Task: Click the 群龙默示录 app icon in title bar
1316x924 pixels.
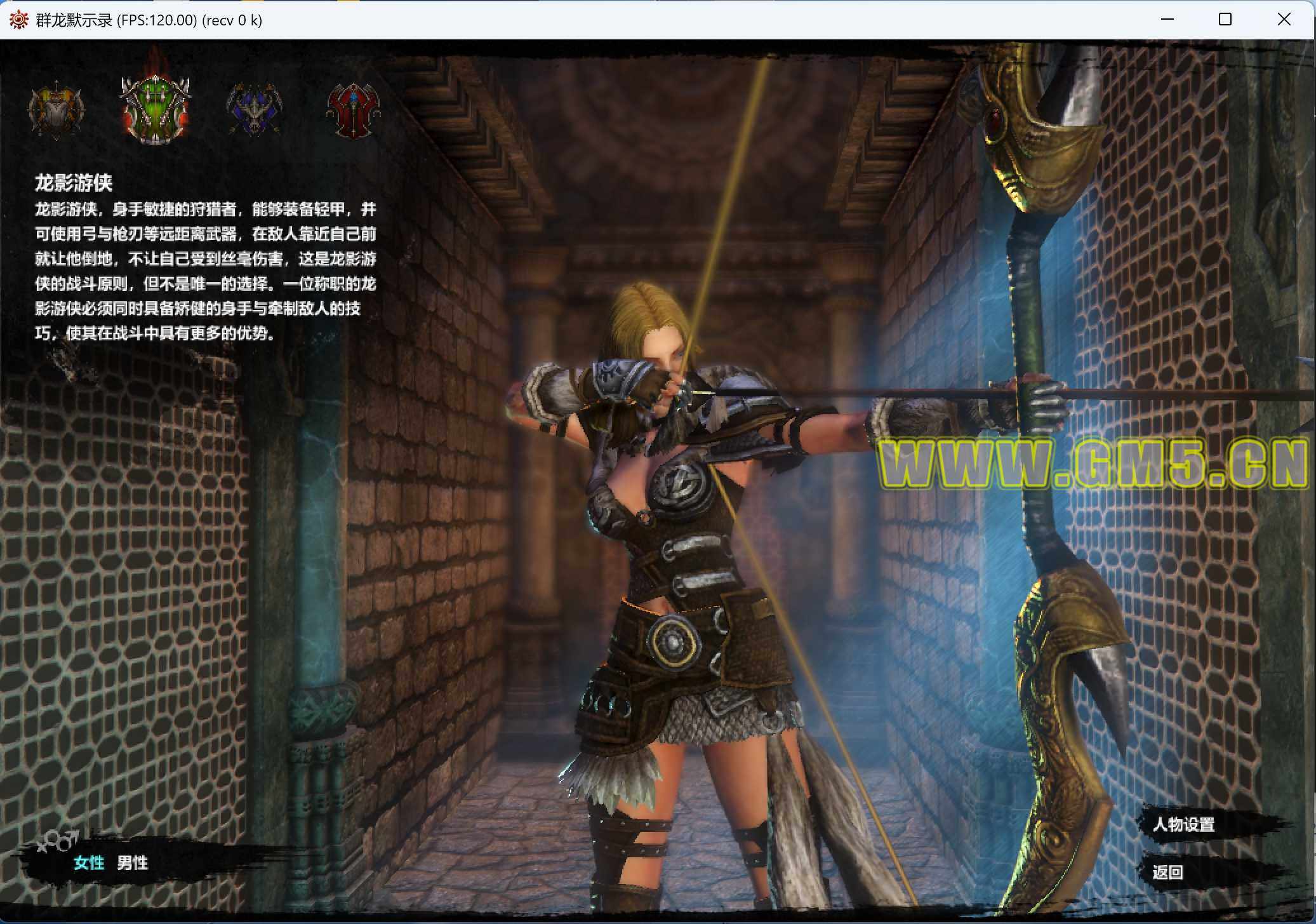Action: pyautogui.click(x=18, y=20)
